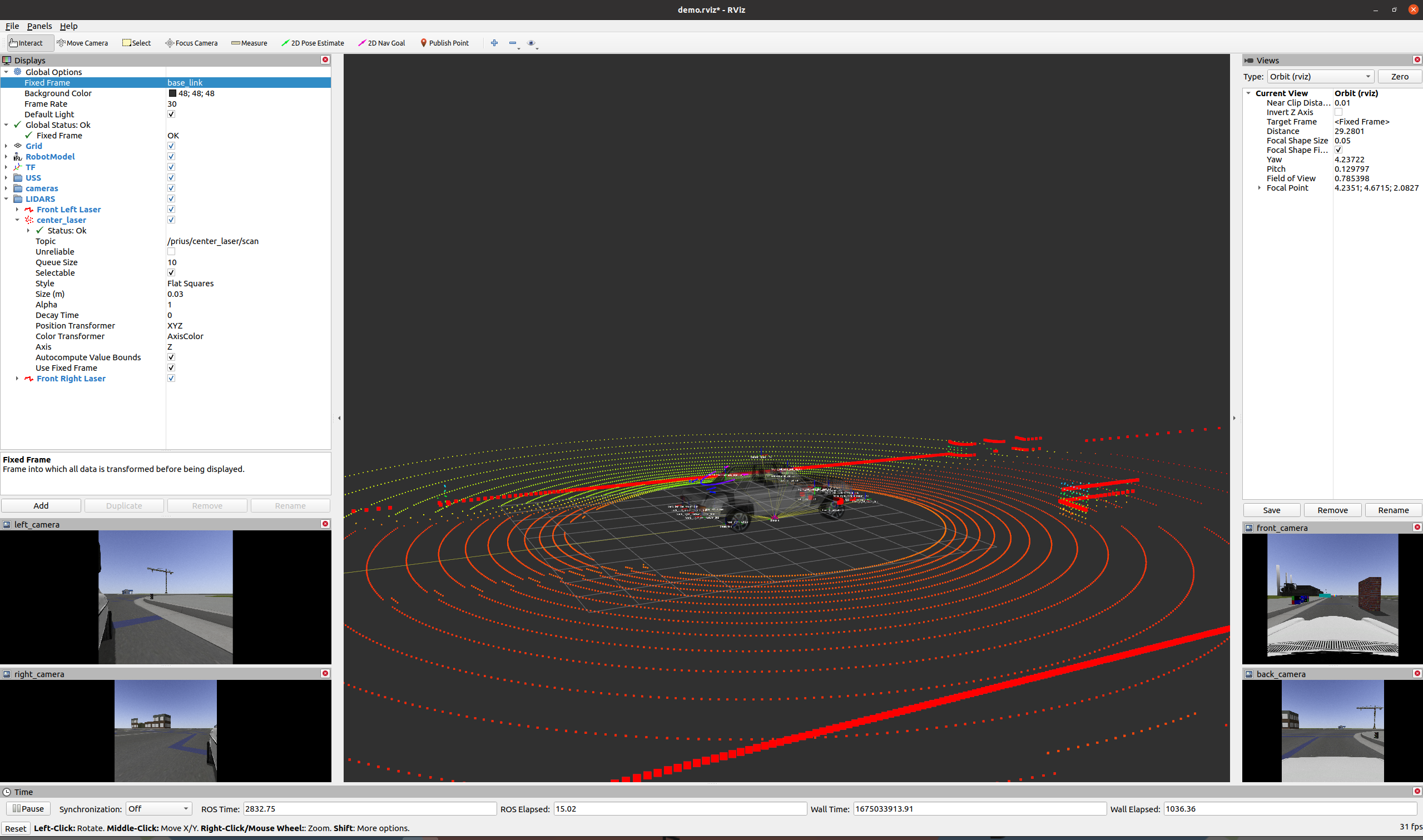The width and height of the screenshot is (1423, 840).
Task: Open the Panels menu
Action: (39, 26)
